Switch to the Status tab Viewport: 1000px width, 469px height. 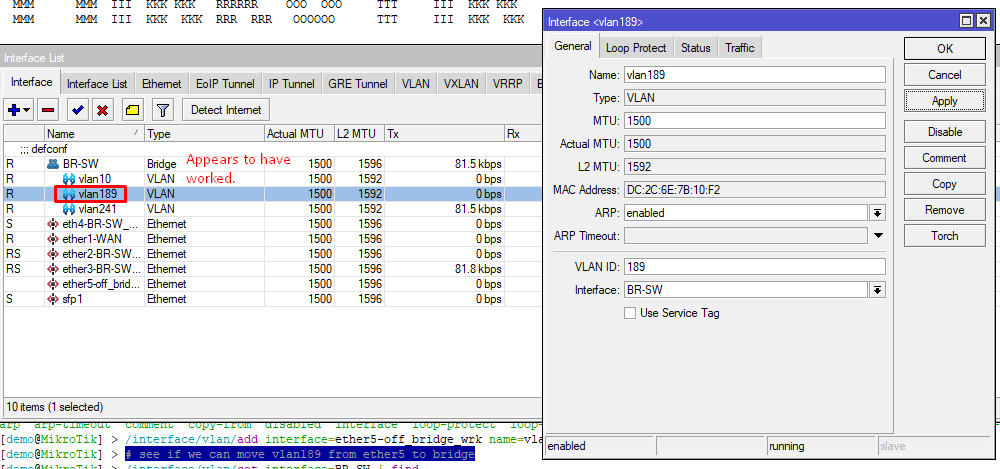(x=695, y=48)
